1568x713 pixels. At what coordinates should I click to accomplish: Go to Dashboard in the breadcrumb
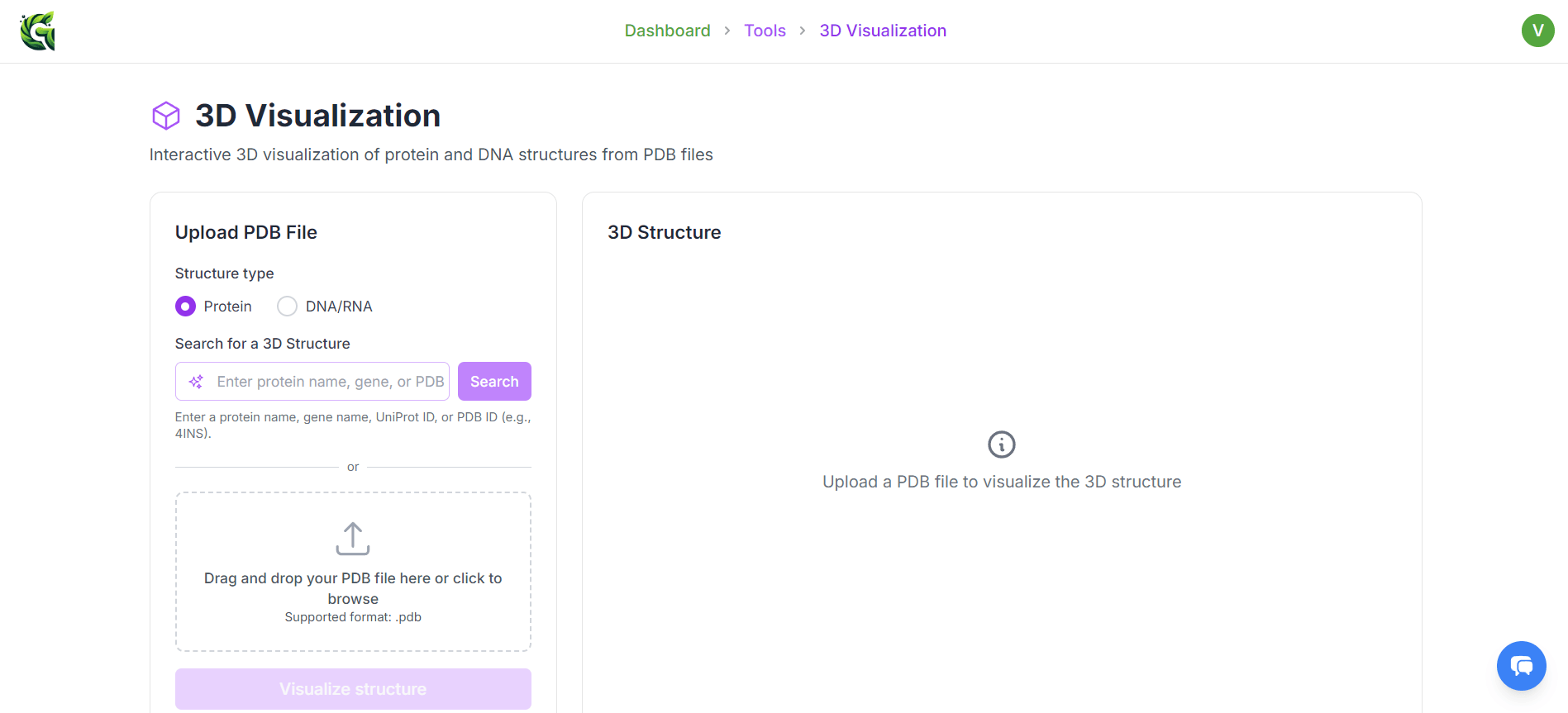click(x=667, y=31)
